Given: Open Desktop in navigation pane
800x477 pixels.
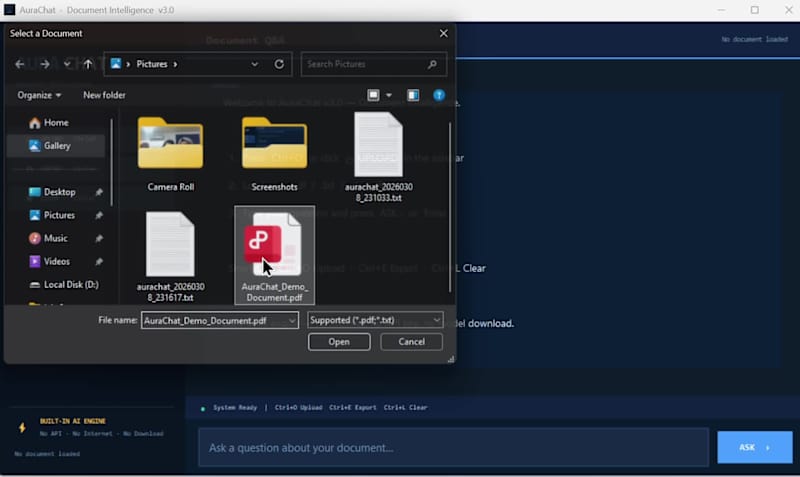Looking at the screenshot, I should [x=60, y=192].
